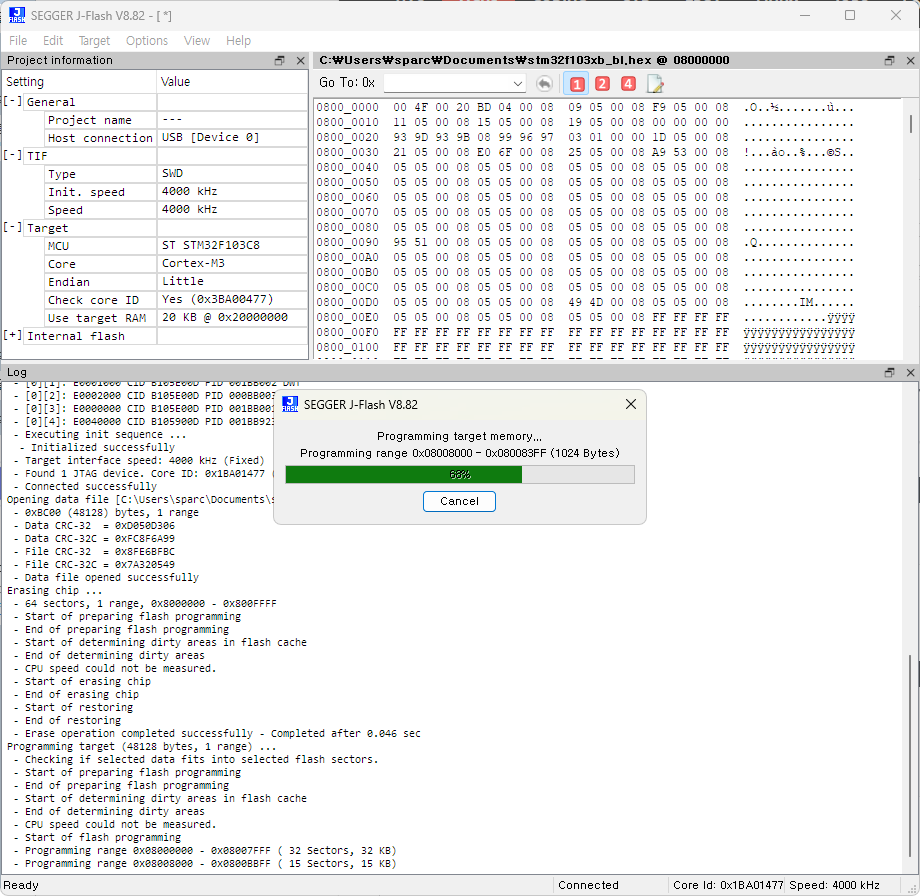Screen dimensions: 920x896
Task: Collapse the TIF settings group
Action: pos(13,156)
